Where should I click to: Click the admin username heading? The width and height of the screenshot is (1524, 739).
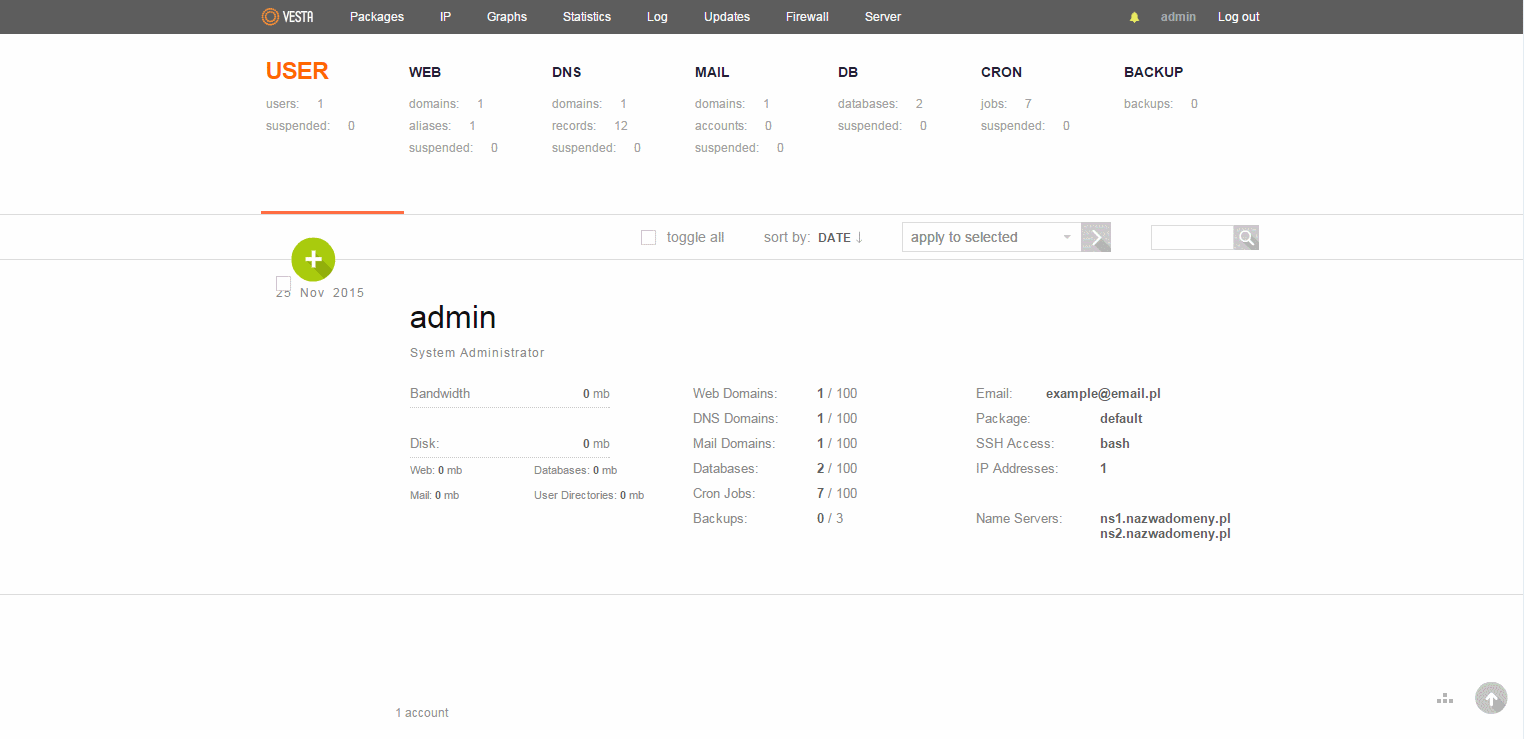[453, 317]
